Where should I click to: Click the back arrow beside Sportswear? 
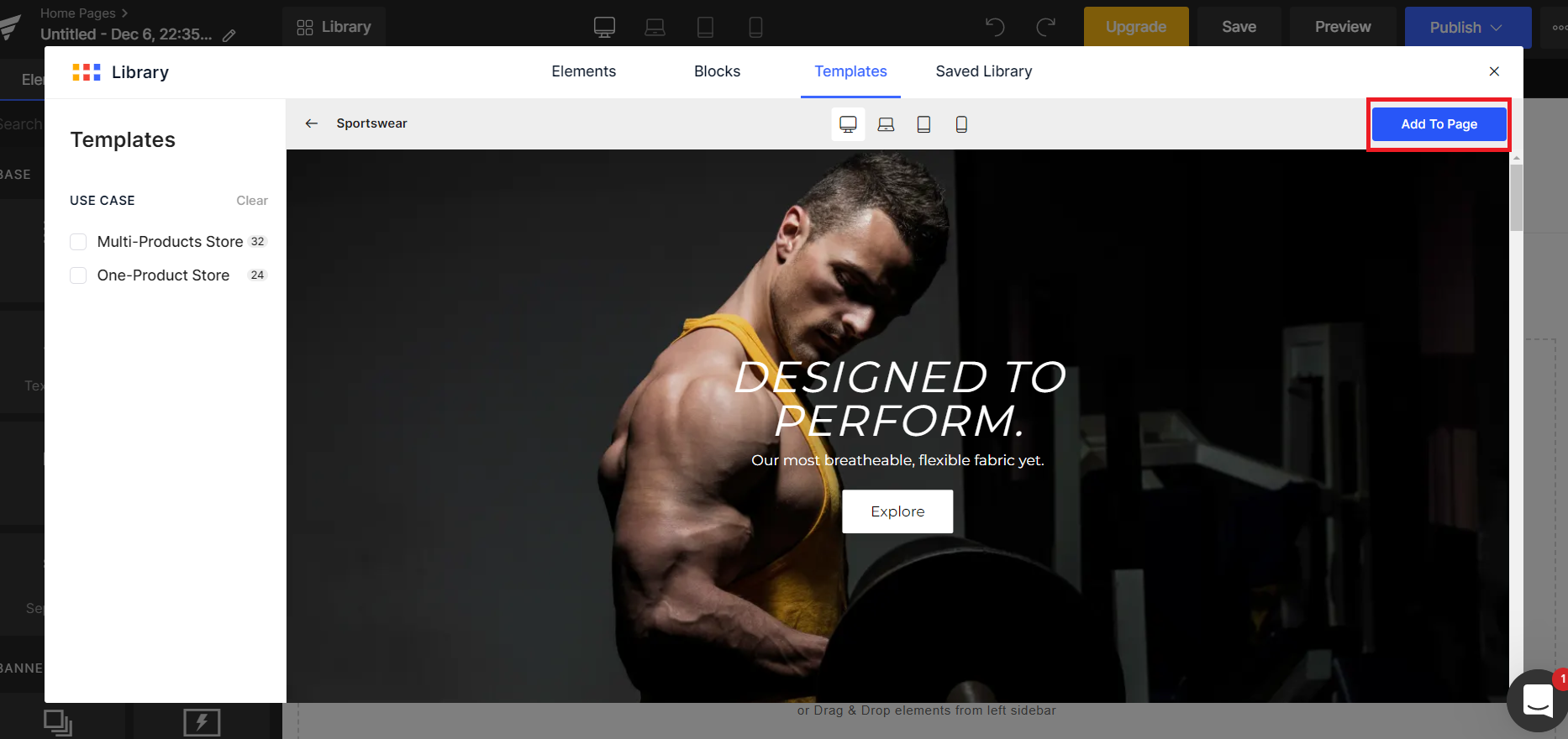click(312, 123)
